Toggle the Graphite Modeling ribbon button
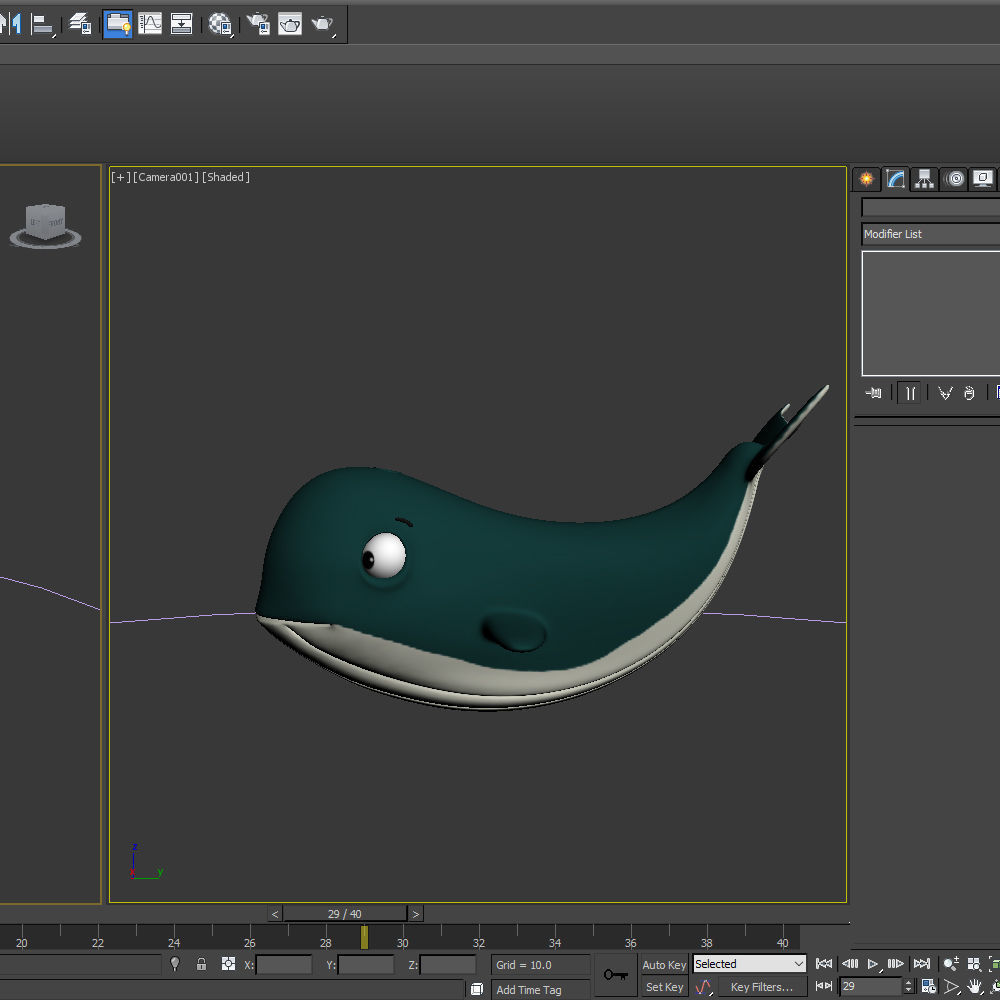This screenshot has height=1000, width=1000. (118, 24)
